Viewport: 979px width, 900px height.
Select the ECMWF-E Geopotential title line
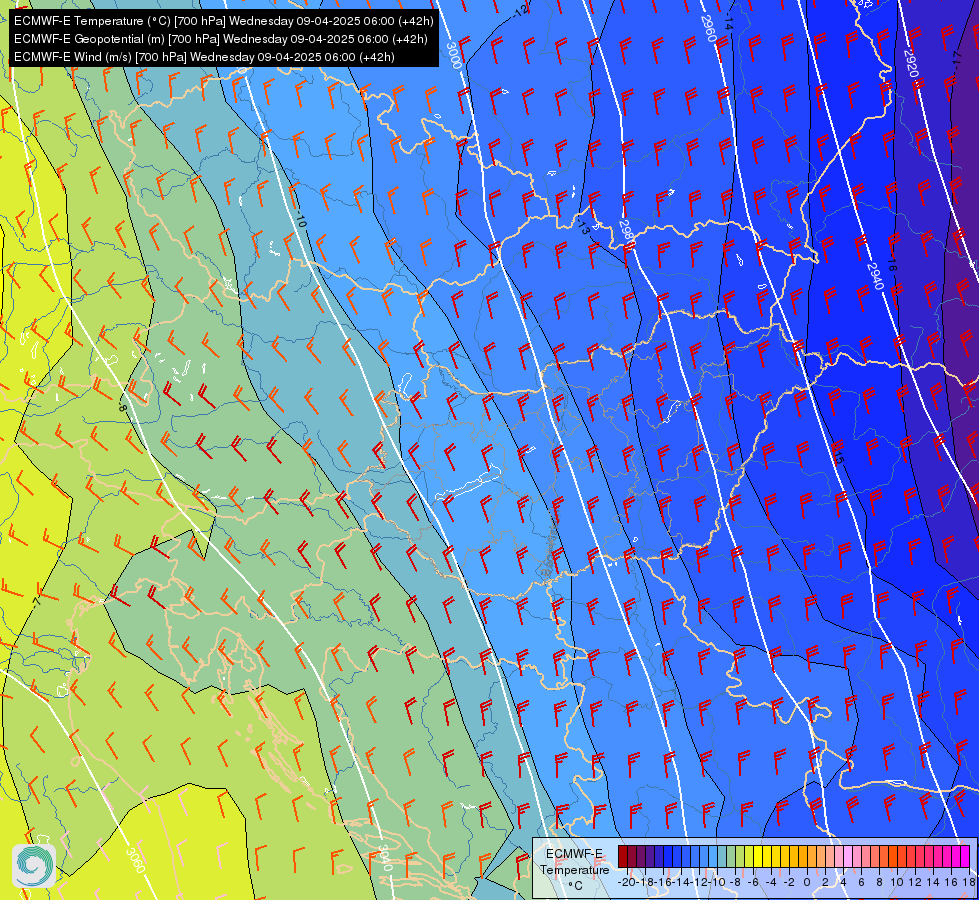point(220,39)
